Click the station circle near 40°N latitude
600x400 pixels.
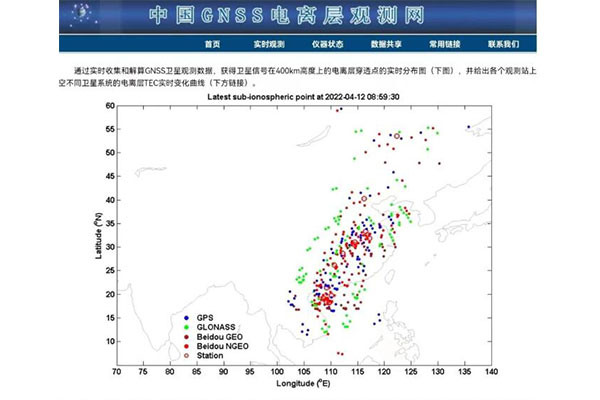tap(364, 198)
